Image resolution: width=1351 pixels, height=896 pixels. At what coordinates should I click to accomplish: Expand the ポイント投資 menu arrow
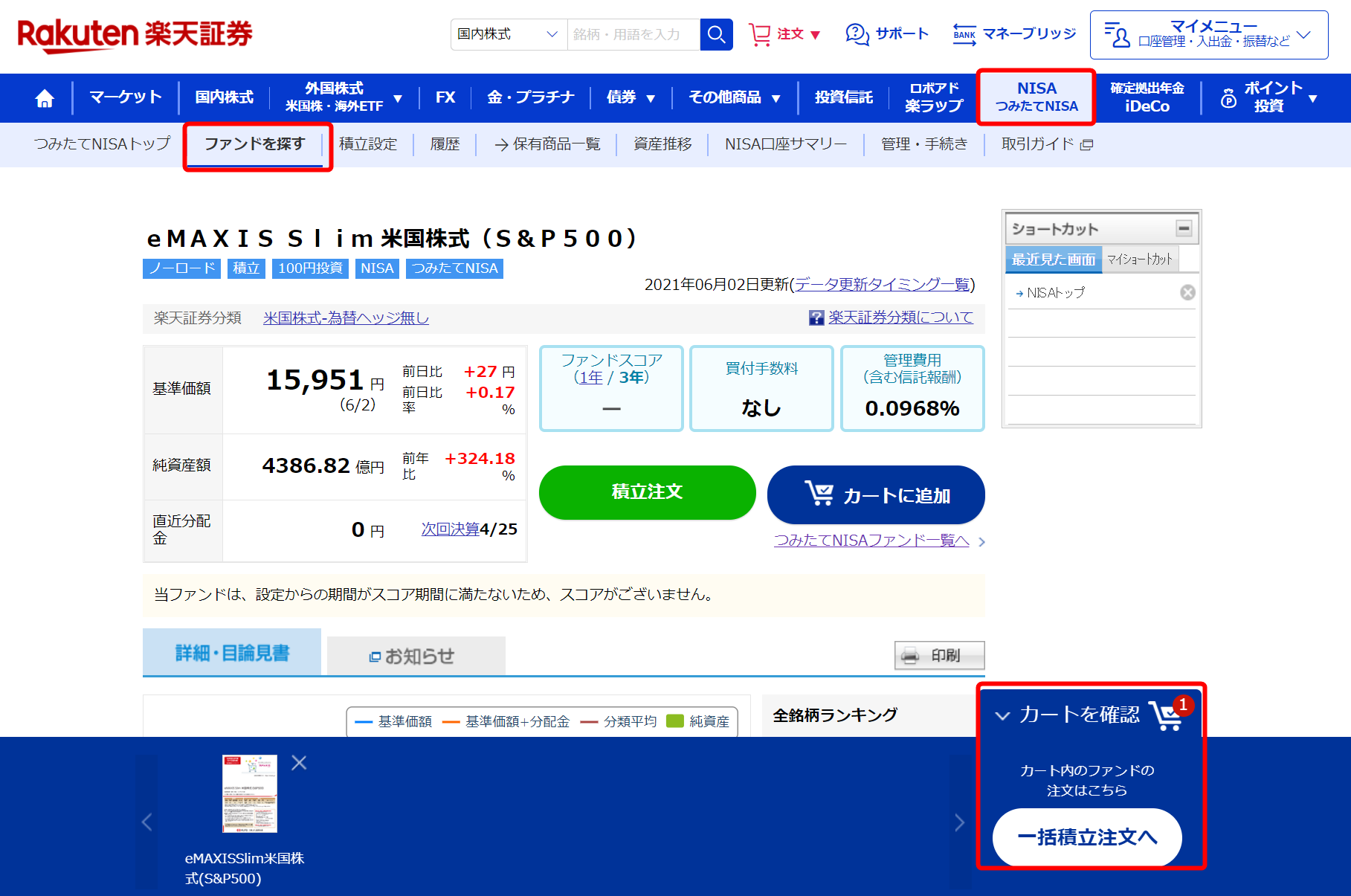click(1312, 99)
